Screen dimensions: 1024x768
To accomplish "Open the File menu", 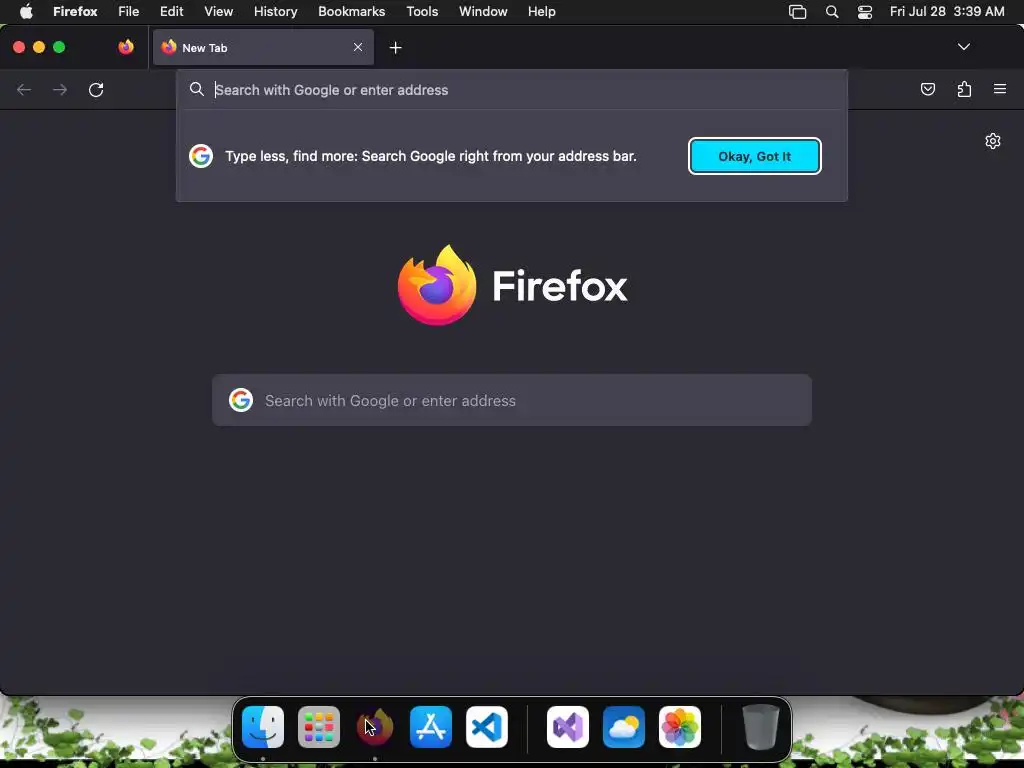I will click(x=129, y=12).
